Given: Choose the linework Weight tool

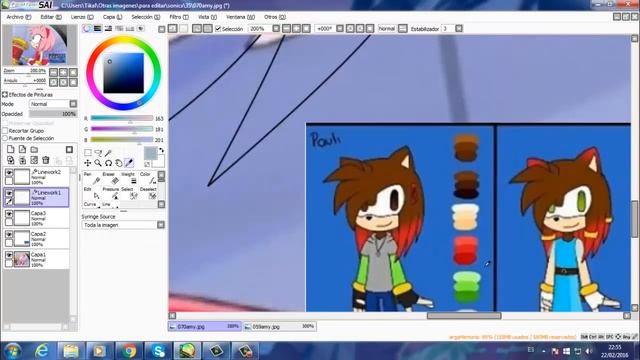Looking at the screenshot, I should [129, 179].
